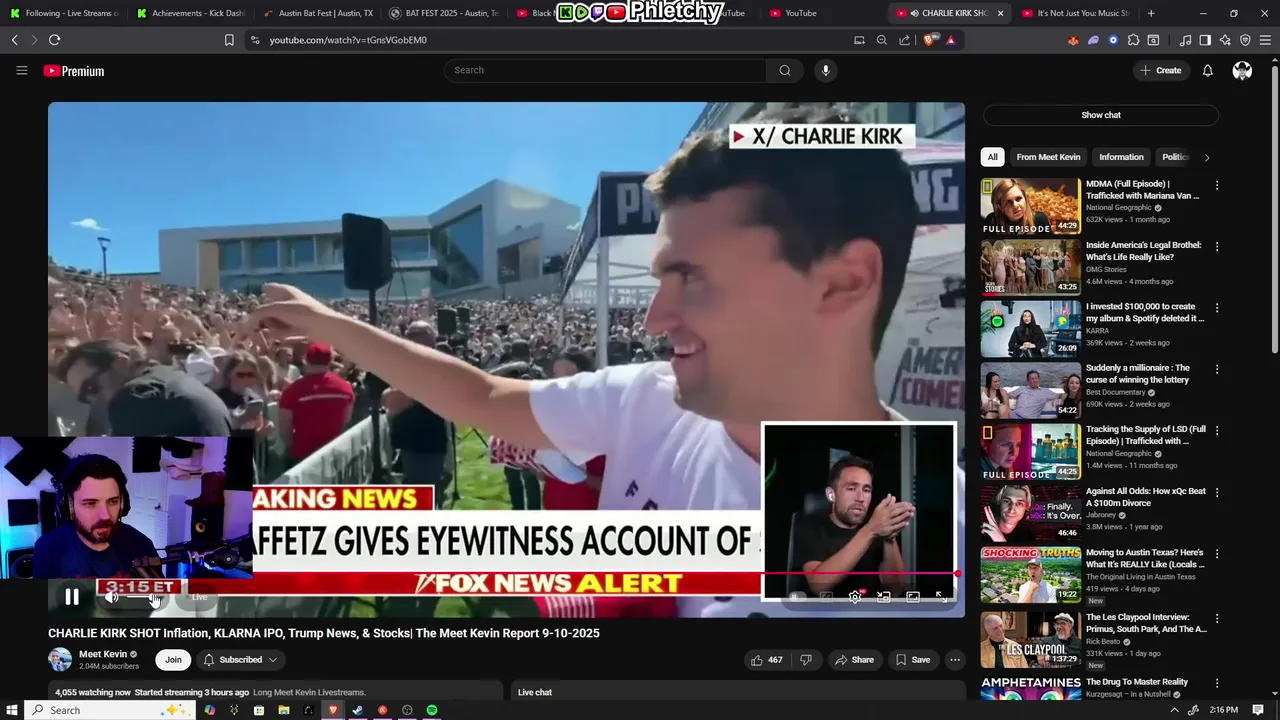Open options for the MDMA Full Episode video
1280x720 pixels.
click(x=1217, y=185)
